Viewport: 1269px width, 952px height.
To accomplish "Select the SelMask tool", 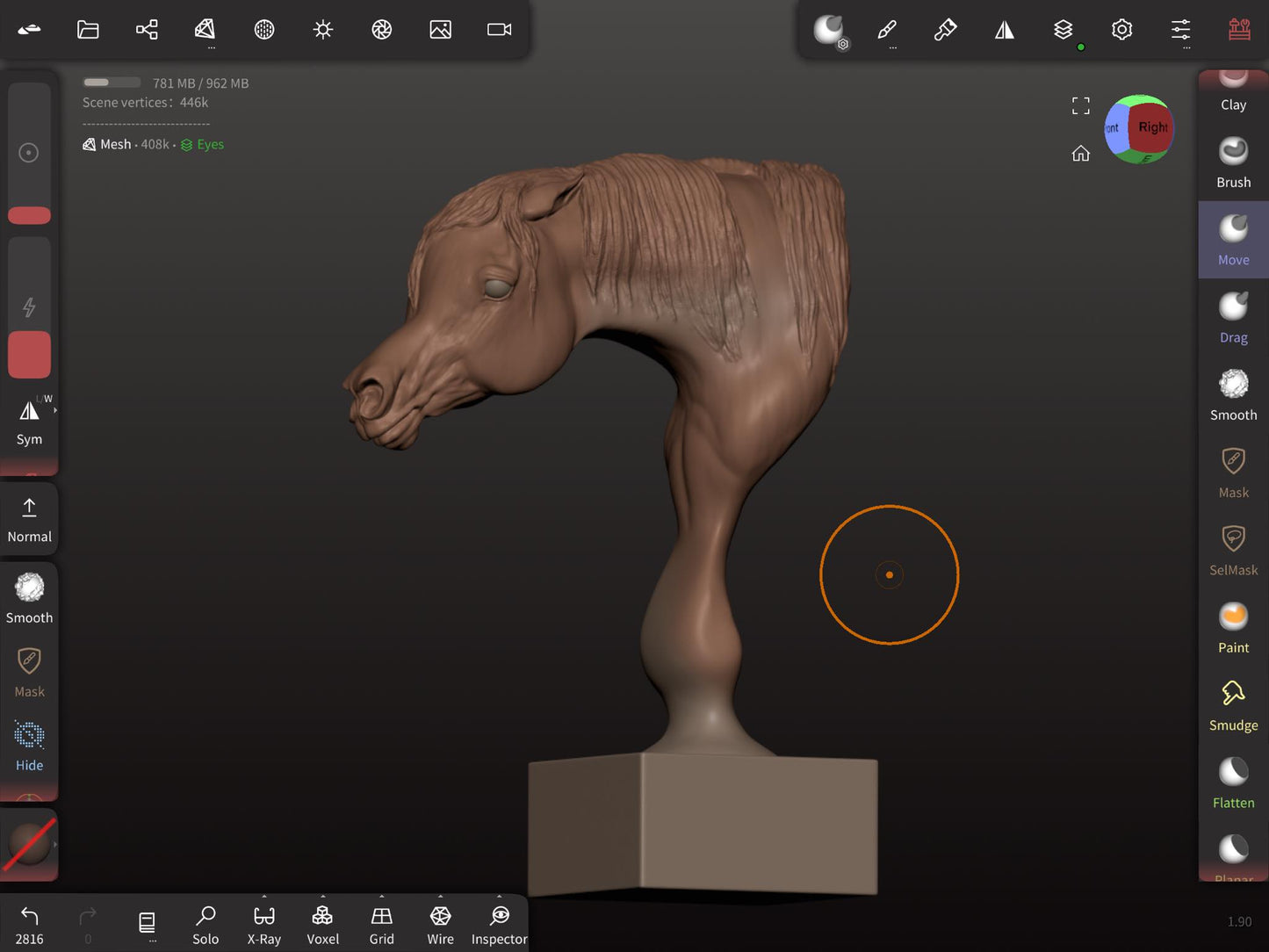I will pos(1233,551).
